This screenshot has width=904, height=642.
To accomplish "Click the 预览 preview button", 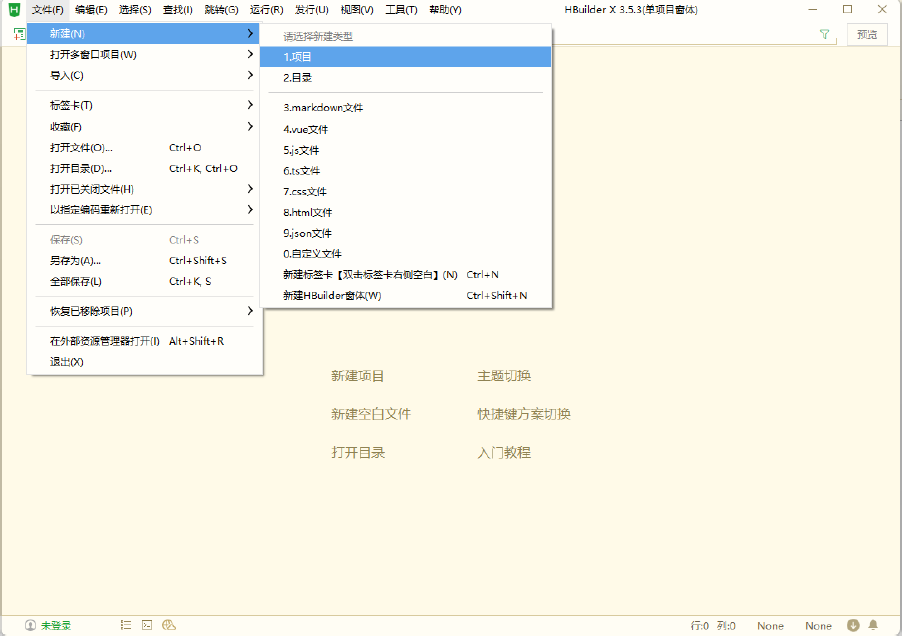I will [x=867, y=35].
